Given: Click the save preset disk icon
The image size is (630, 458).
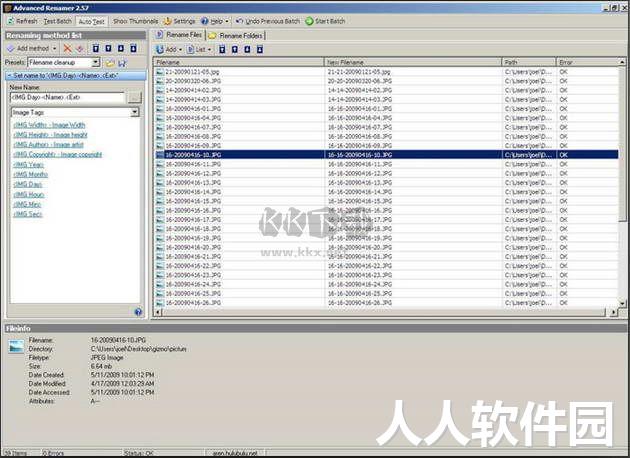Looking at the screenshot, I should [x=122, y=63].
